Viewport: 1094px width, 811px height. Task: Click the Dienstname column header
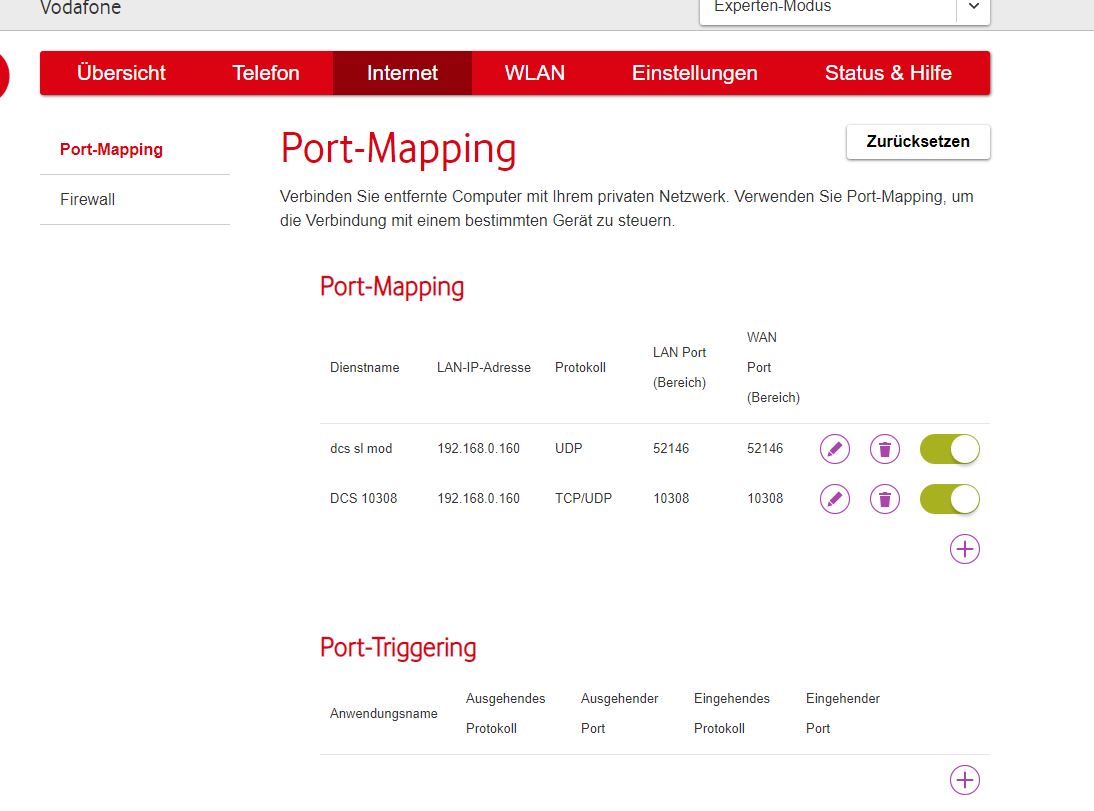point(365,368)
